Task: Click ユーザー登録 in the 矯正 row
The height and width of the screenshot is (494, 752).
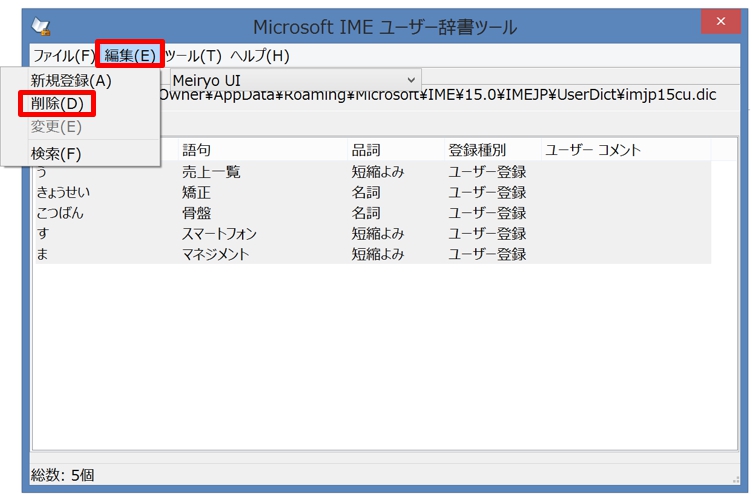Action: pyautogui.click(x=487, y=192)
